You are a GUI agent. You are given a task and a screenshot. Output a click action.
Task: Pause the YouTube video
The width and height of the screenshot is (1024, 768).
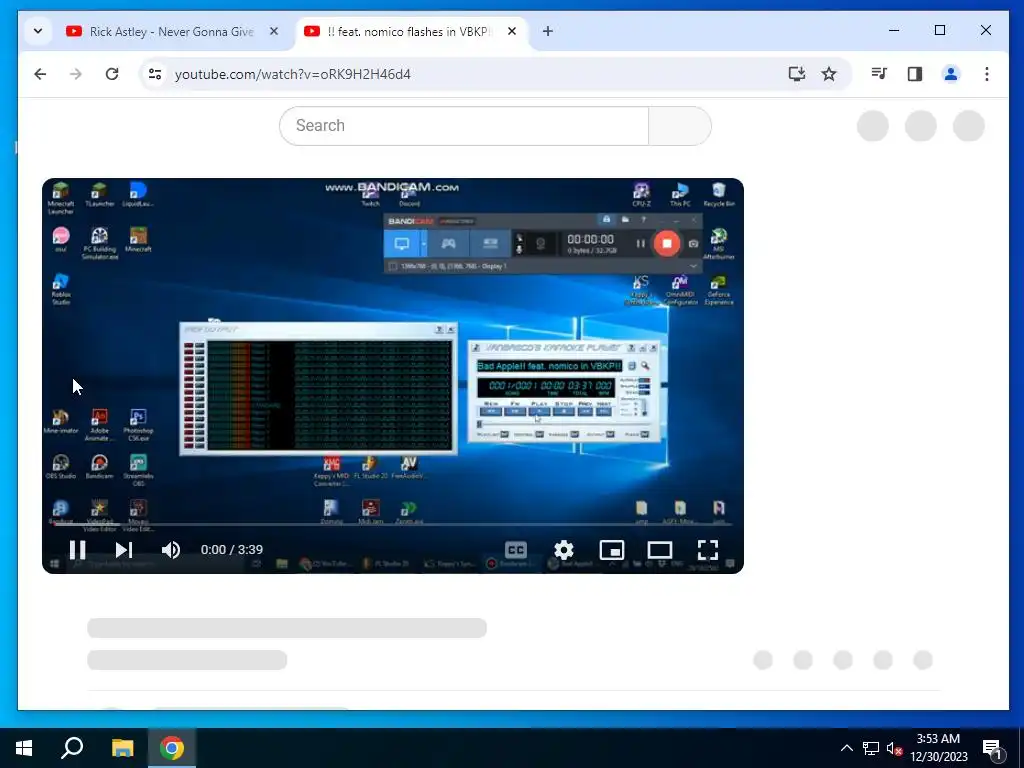77,550
